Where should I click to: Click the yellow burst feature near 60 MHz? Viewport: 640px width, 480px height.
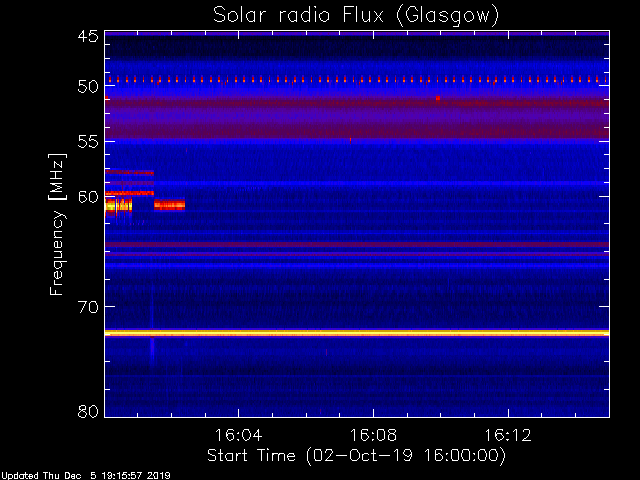point(118,205)
